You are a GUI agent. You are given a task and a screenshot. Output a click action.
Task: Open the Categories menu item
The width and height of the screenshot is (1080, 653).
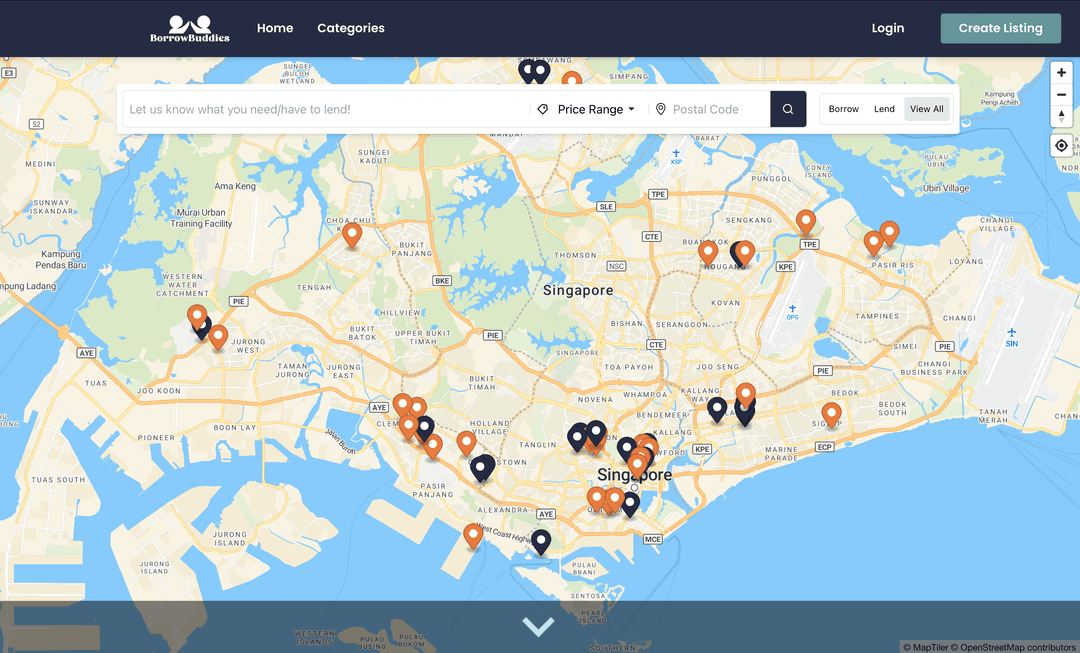pyautogui.click(x=351, y=28)
